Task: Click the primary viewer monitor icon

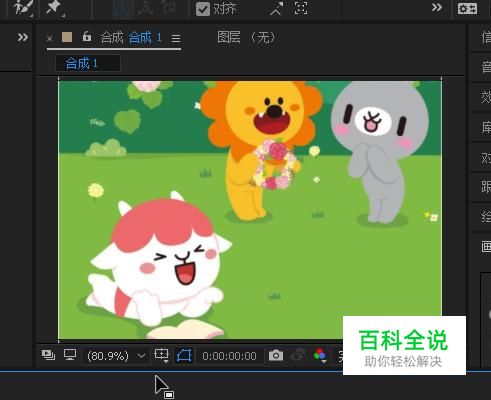Action: 70,355
